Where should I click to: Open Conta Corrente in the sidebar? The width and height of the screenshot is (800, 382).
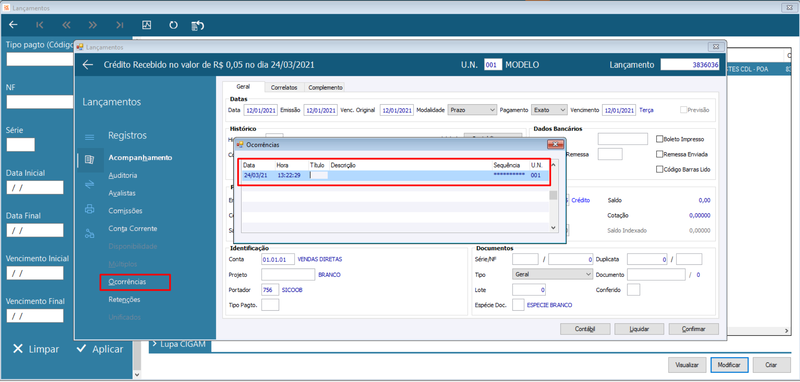point(133,228)
